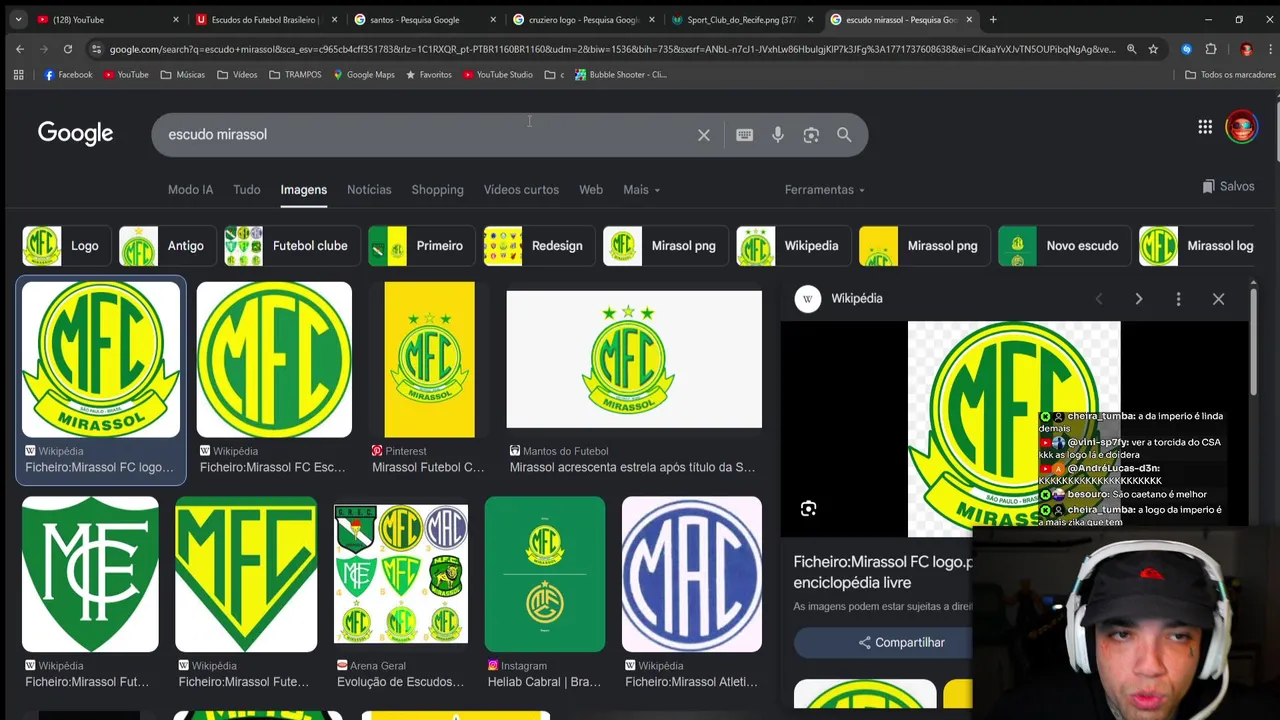Search preview image with Lens icon

point(808,509)
